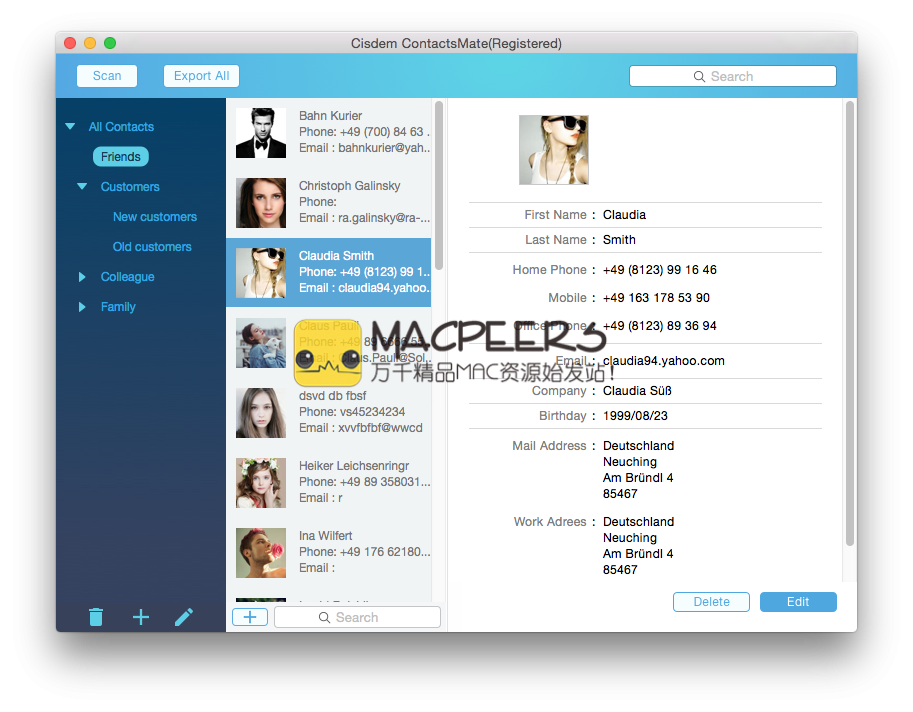Viewport: 913px width, 712px height.
Task: Add a new contact with plus button
Action: 250,617
